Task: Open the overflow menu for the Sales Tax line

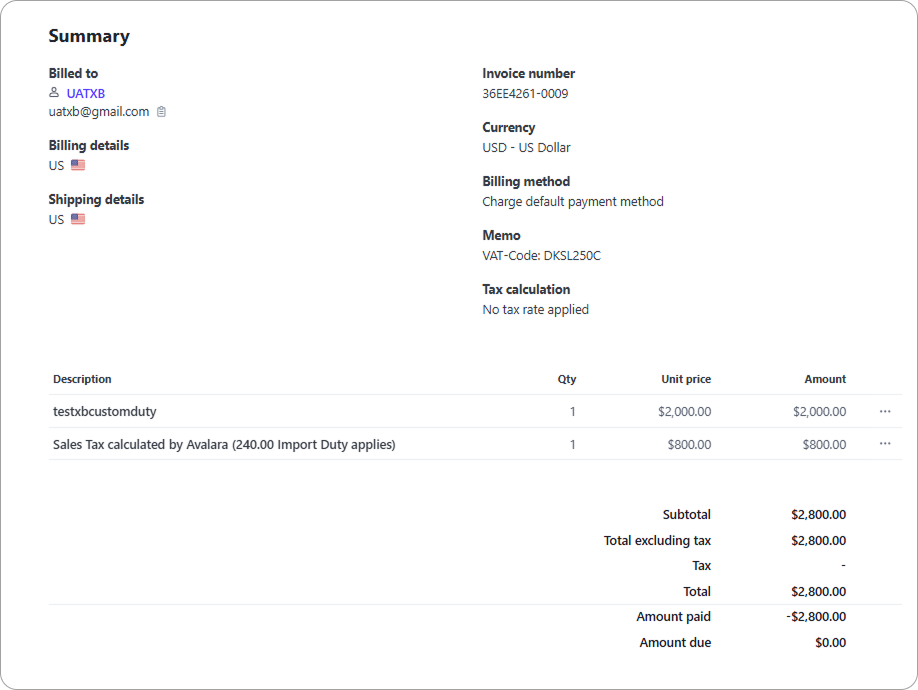Action: (x=884, y=443)
